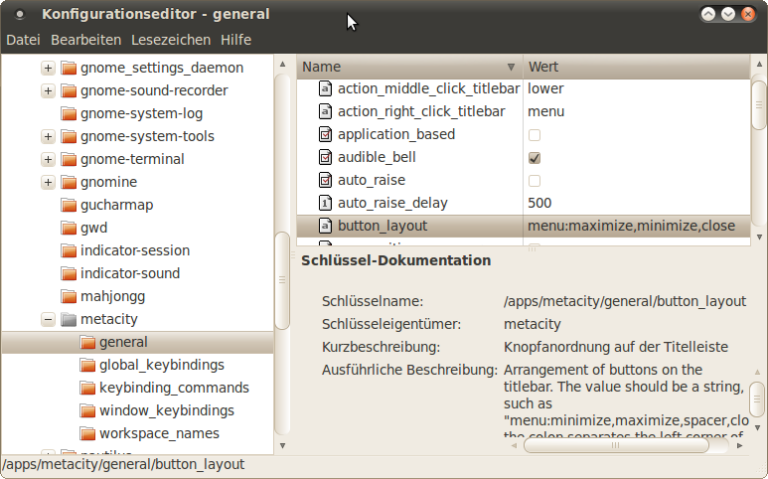Click the string icon of button_layout

(x=325, y=226)
